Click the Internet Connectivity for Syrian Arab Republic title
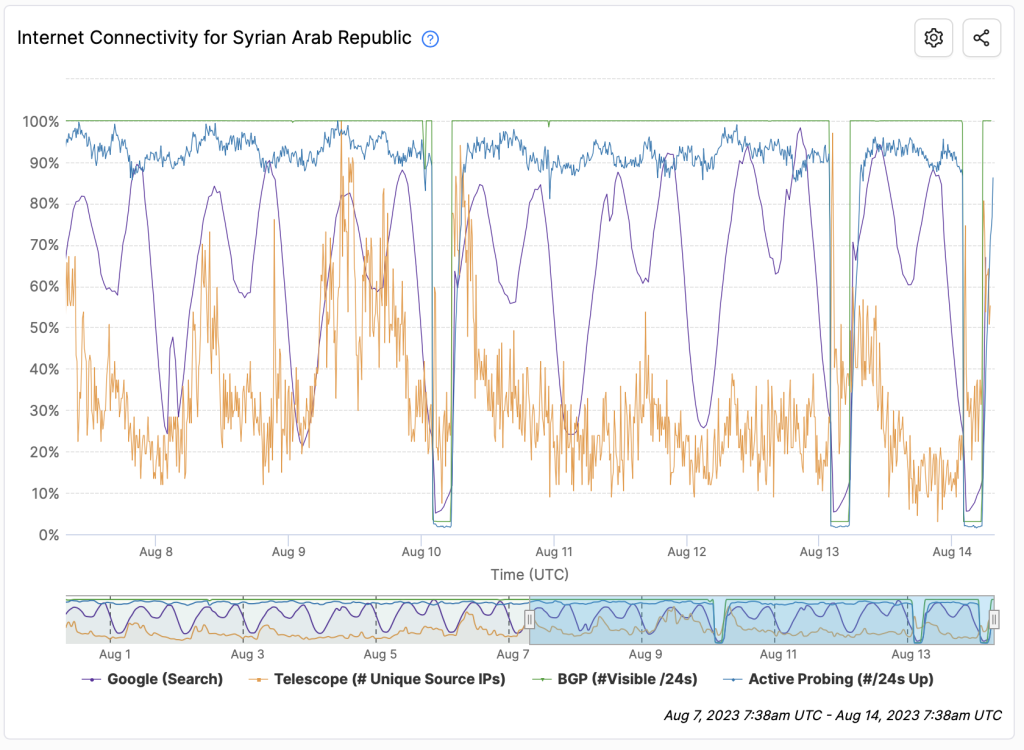1024x750 pixels. pos(214,38)
